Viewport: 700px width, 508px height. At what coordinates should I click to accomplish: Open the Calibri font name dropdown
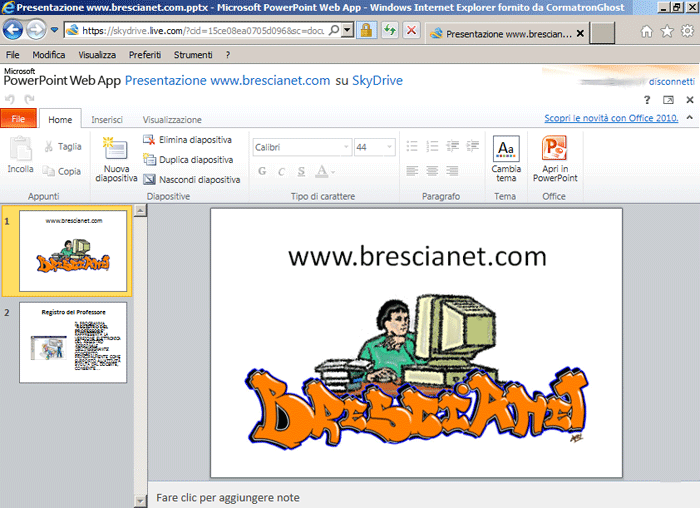point(346,147)
